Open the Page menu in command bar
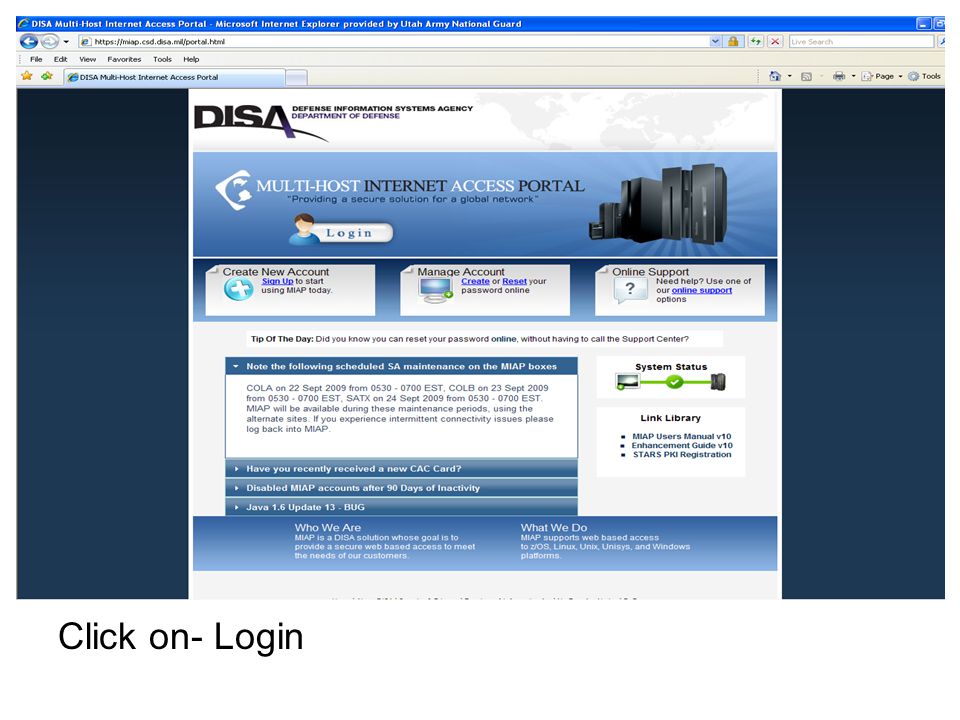960x720 pixels. 882,77
